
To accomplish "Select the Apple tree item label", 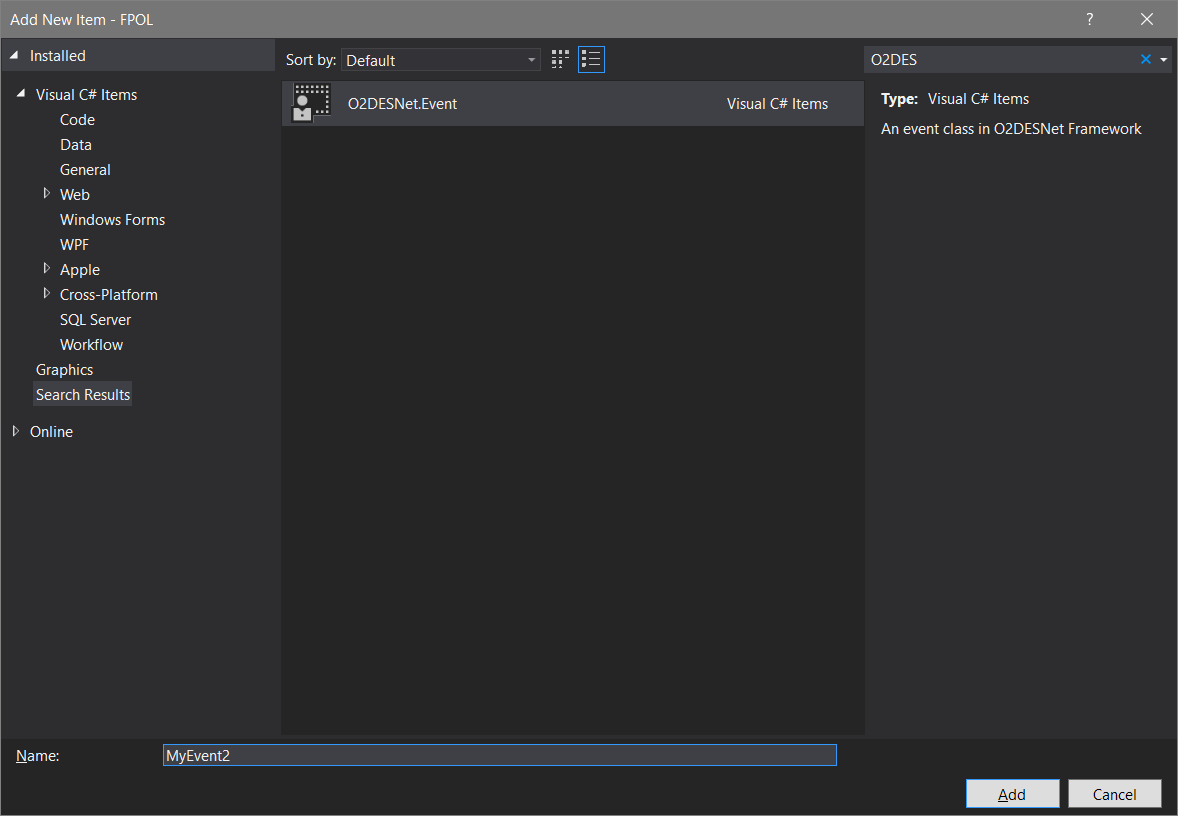I will [x=80, y=269].
